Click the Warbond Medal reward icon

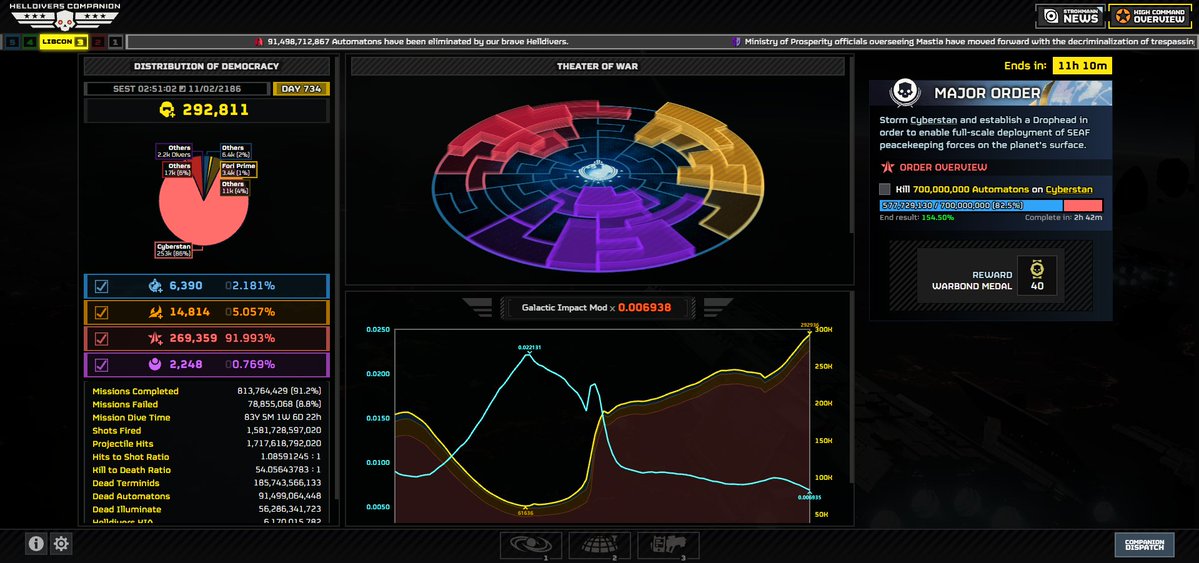(x=1037, y=275)
